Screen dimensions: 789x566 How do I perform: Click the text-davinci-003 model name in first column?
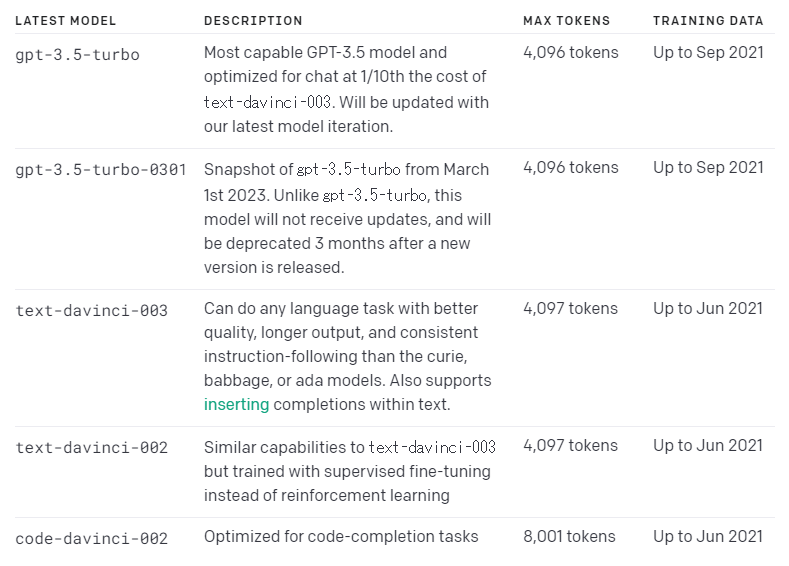click(92, 310)
